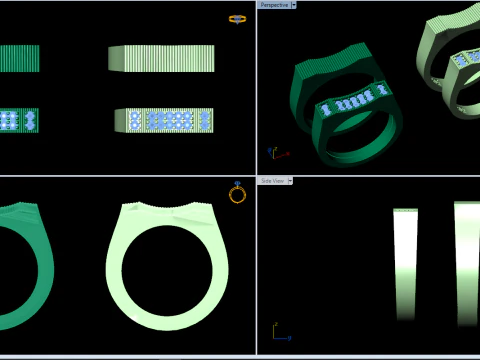The width and height of the screenshot is (480, 360).
Task: Click the top-down ring view icon
Action: point(237,19)
